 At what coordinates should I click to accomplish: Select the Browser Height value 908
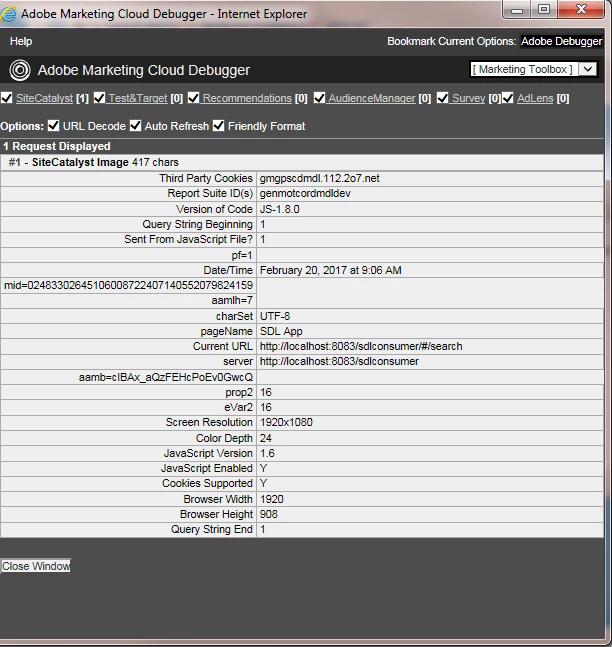269,514
